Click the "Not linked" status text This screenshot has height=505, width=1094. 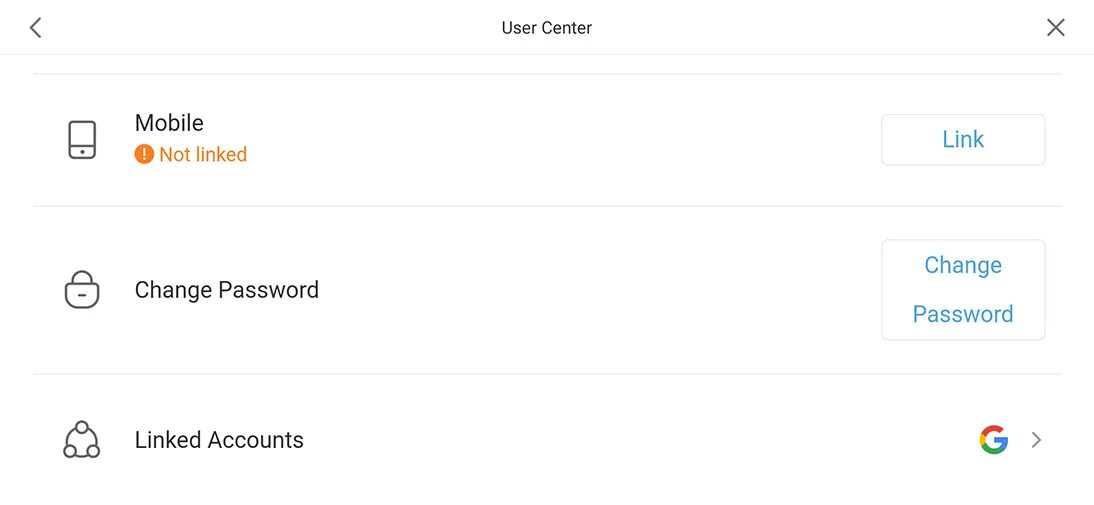[x=203, y=155]
